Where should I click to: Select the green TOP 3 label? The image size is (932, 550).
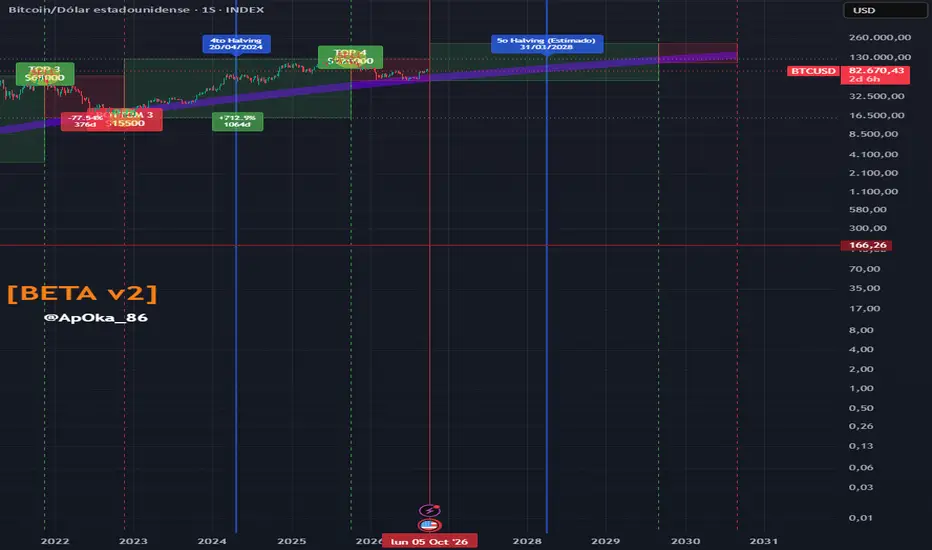[45, 74]
